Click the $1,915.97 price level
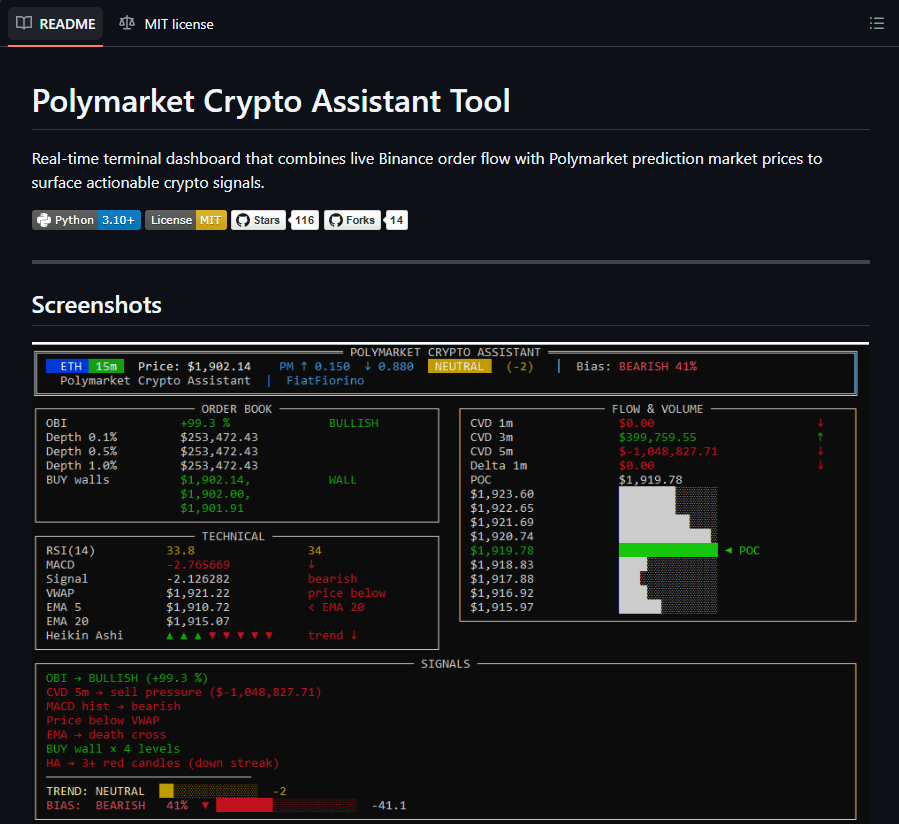899x824 pixels. (502, 607)
